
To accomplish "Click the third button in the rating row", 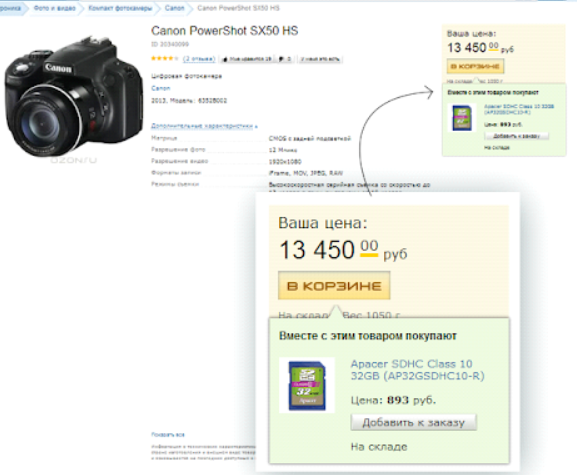I will 320,59.
